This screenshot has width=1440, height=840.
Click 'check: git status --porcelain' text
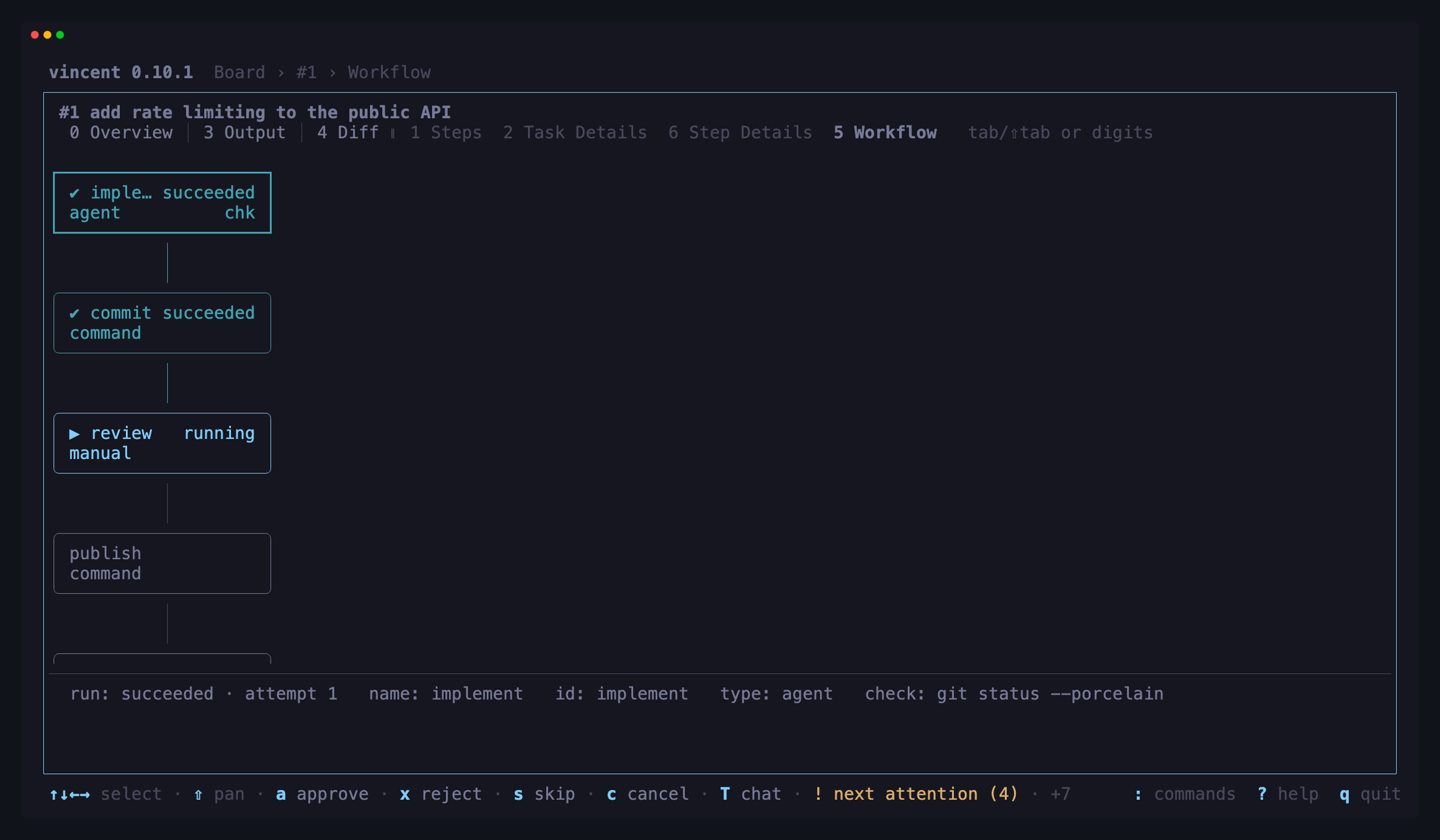click(x=1014, y=694)
